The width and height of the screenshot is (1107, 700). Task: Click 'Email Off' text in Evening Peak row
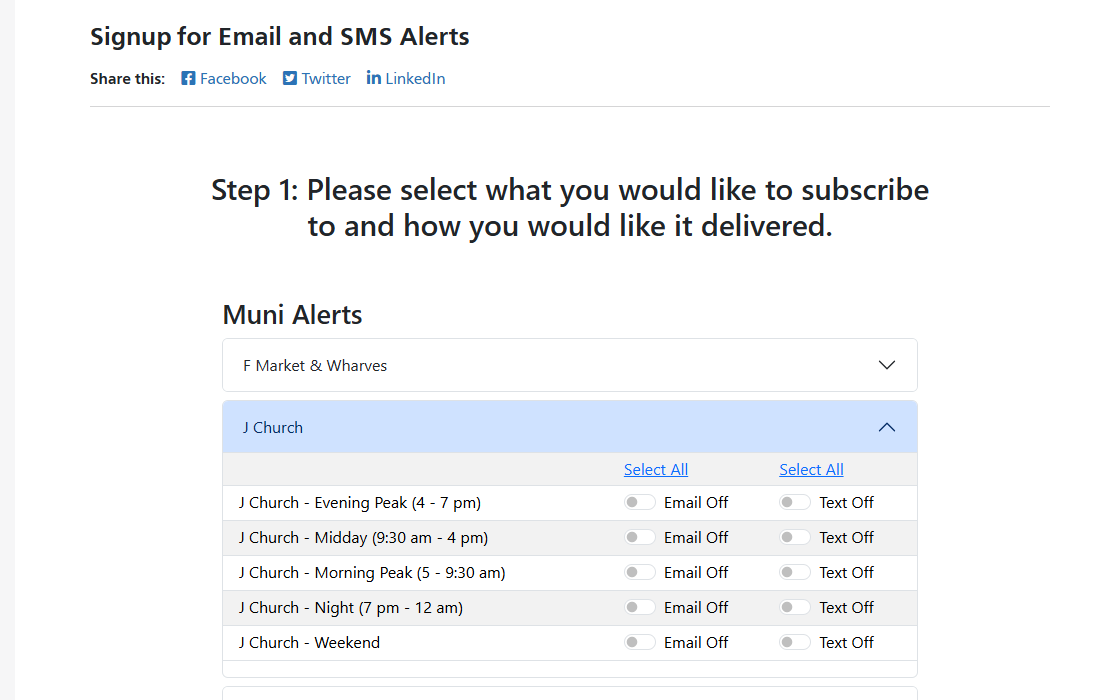(696, 502)
